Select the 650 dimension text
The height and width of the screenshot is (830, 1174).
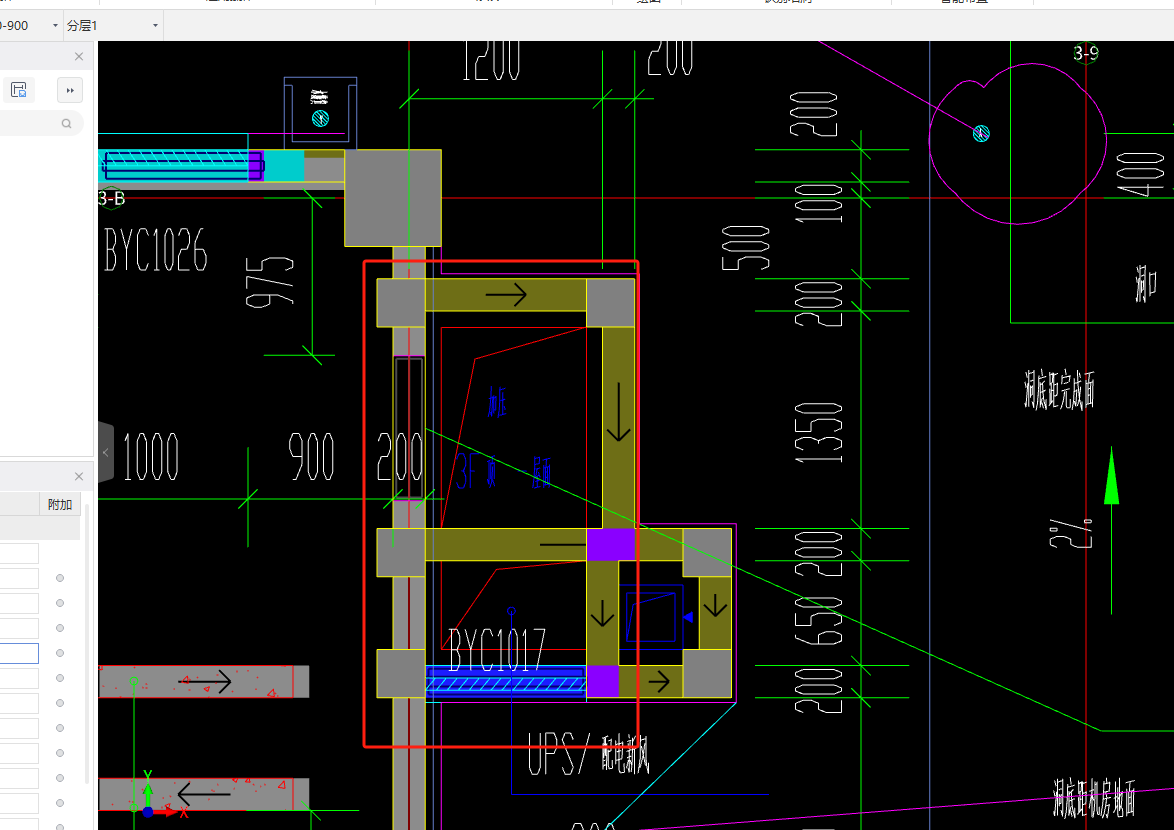[x=819, y=620]
